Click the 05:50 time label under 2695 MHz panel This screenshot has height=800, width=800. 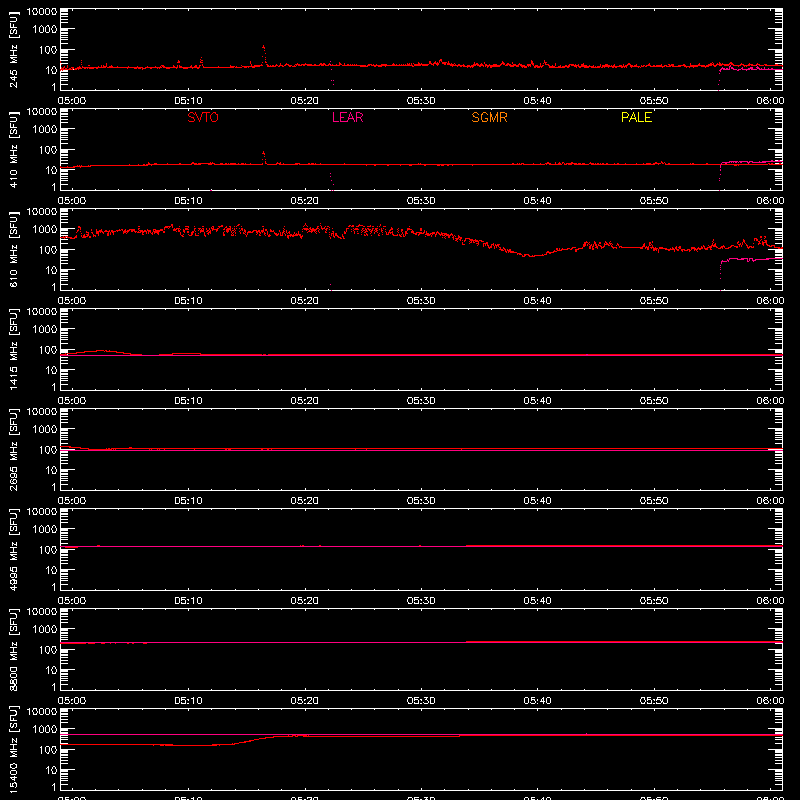[x=654, y=501]
